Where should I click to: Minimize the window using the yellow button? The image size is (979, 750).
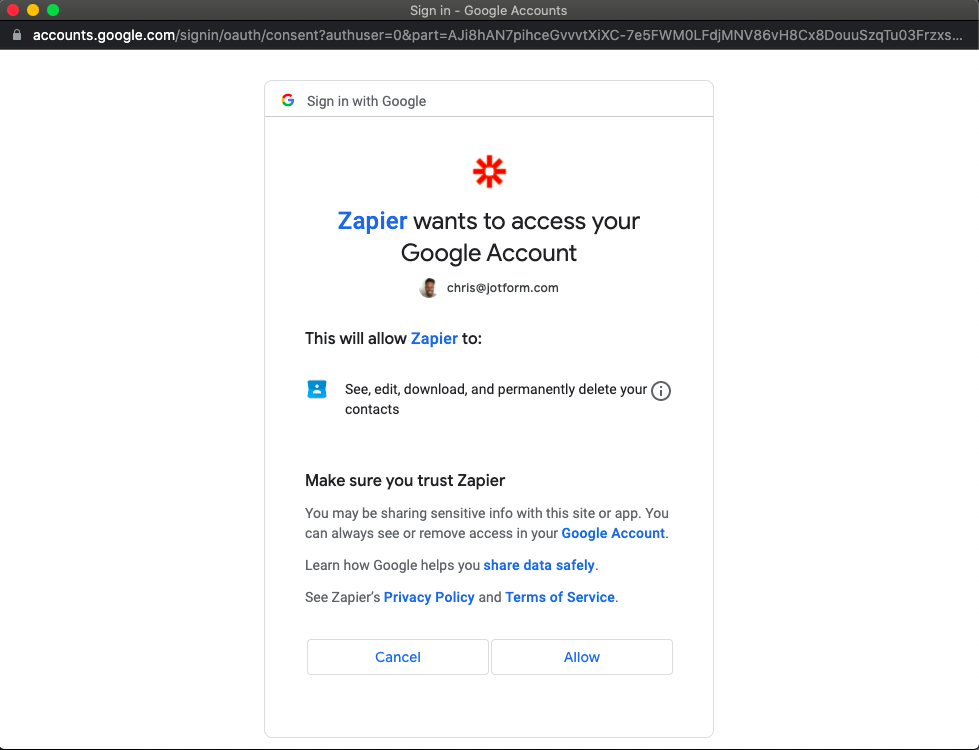point(33,10)
